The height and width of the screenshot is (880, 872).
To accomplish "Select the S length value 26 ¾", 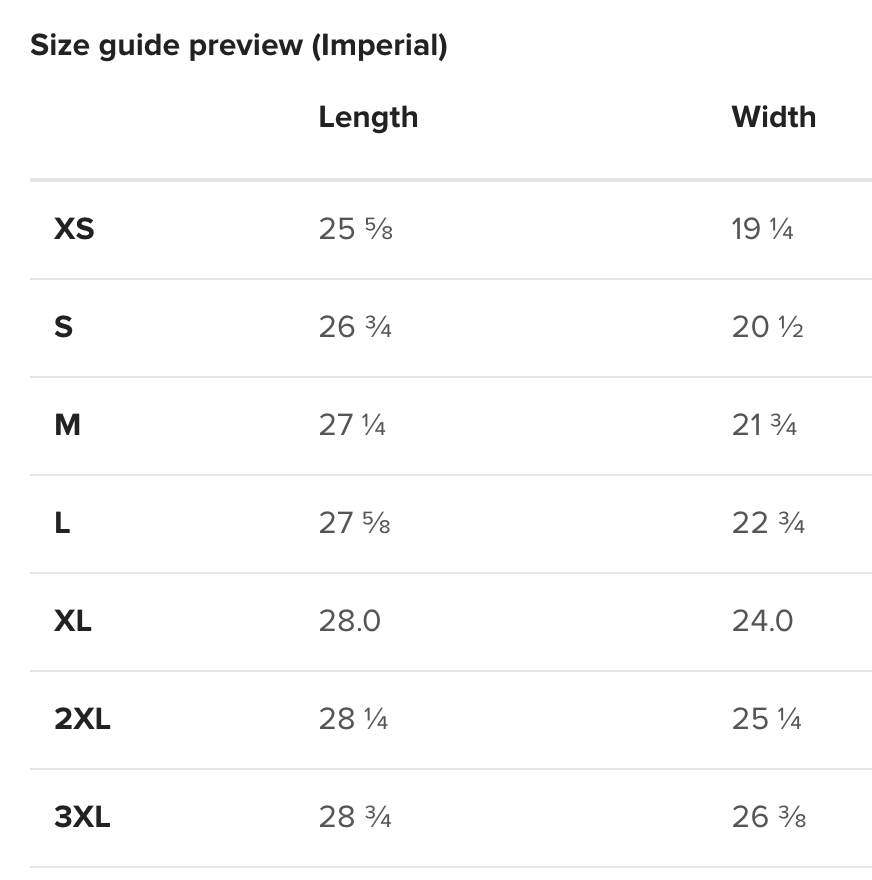I will tap(355, 327).
